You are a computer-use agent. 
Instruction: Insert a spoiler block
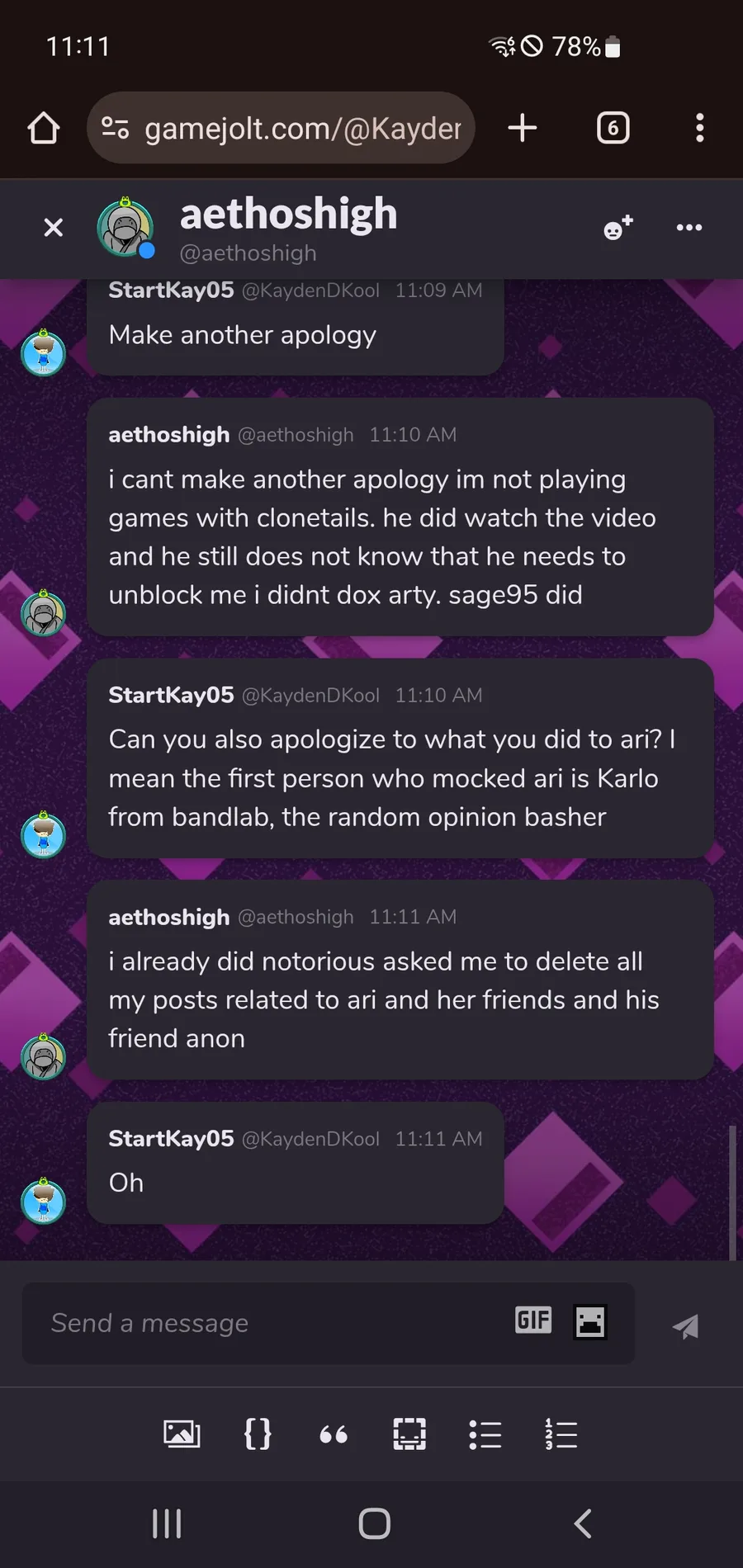pos(409,1434)
